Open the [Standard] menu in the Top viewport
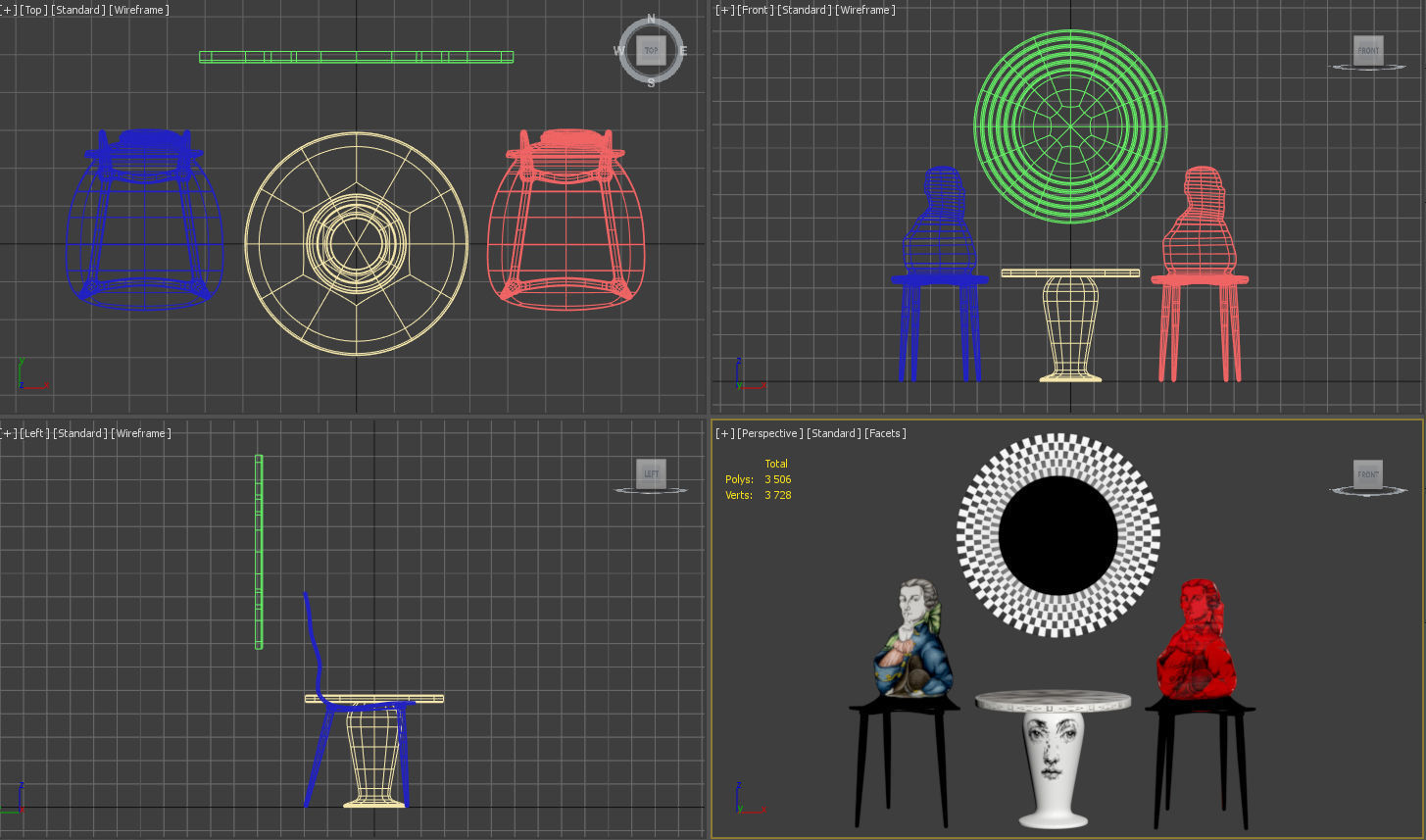 point(78,10)
